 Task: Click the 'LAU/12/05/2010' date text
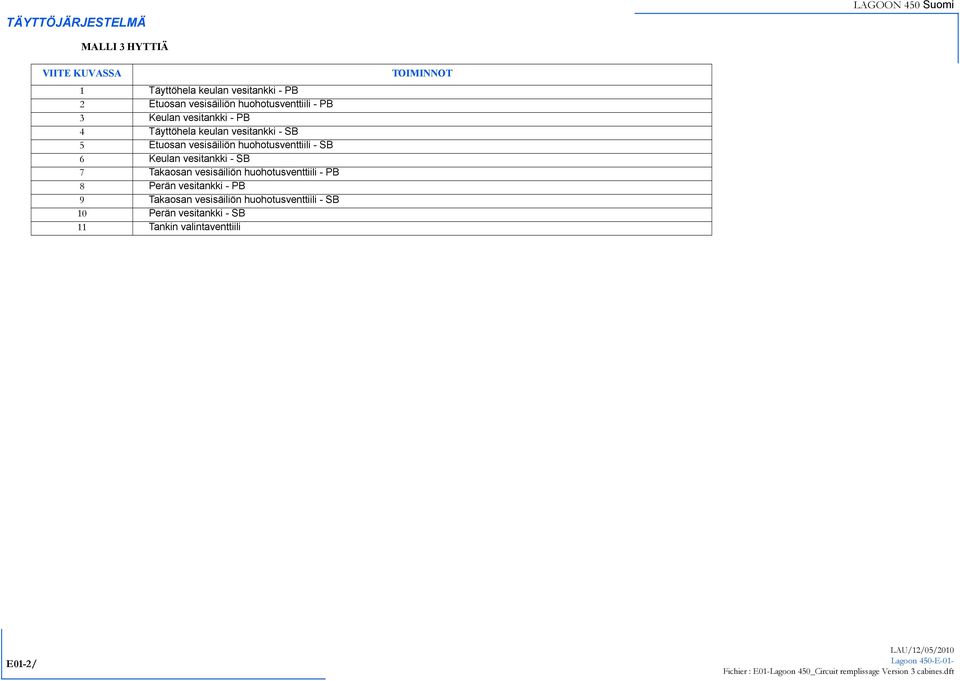922,650
